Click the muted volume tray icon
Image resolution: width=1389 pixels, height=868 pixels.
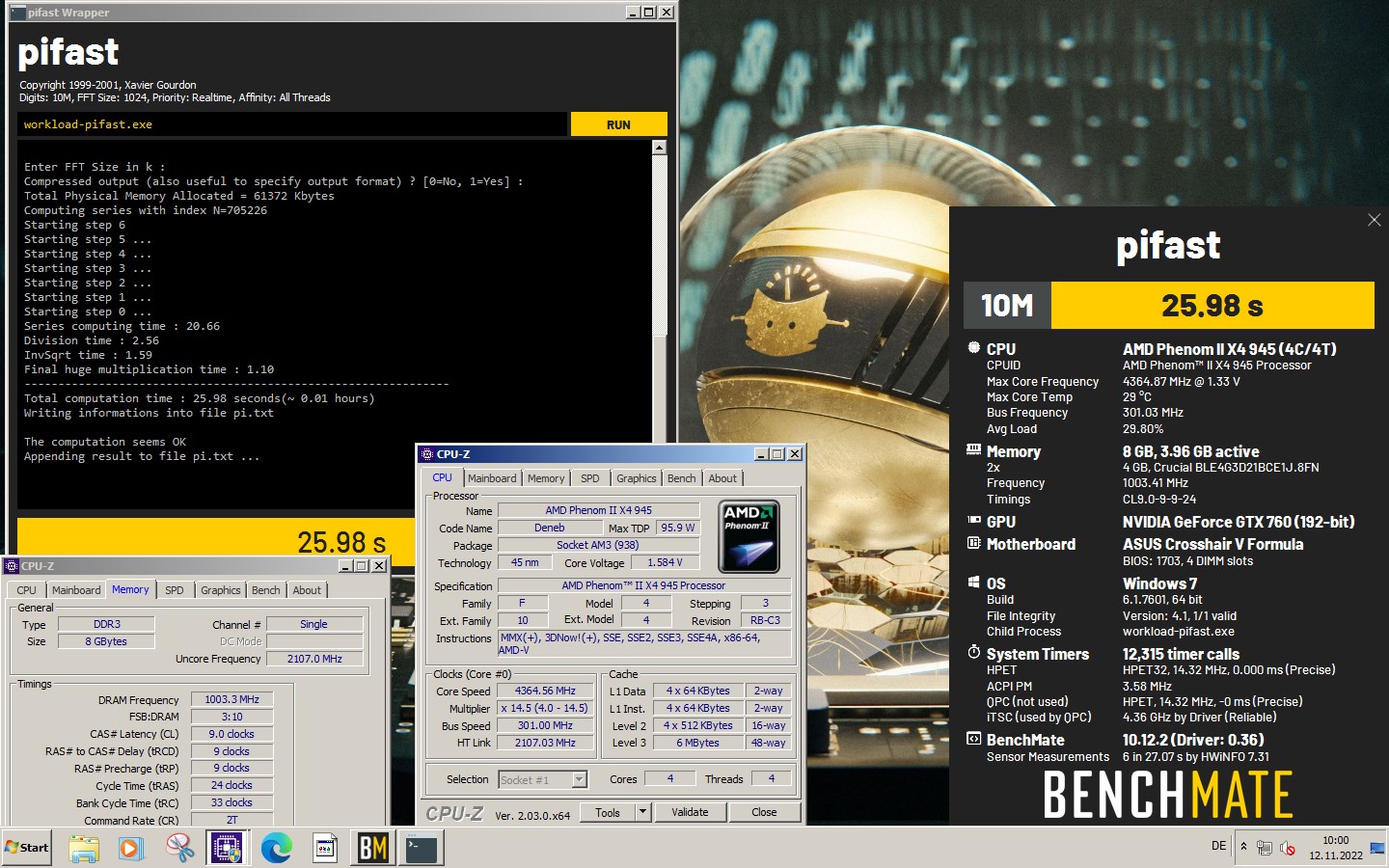[x=1287, y=848]
